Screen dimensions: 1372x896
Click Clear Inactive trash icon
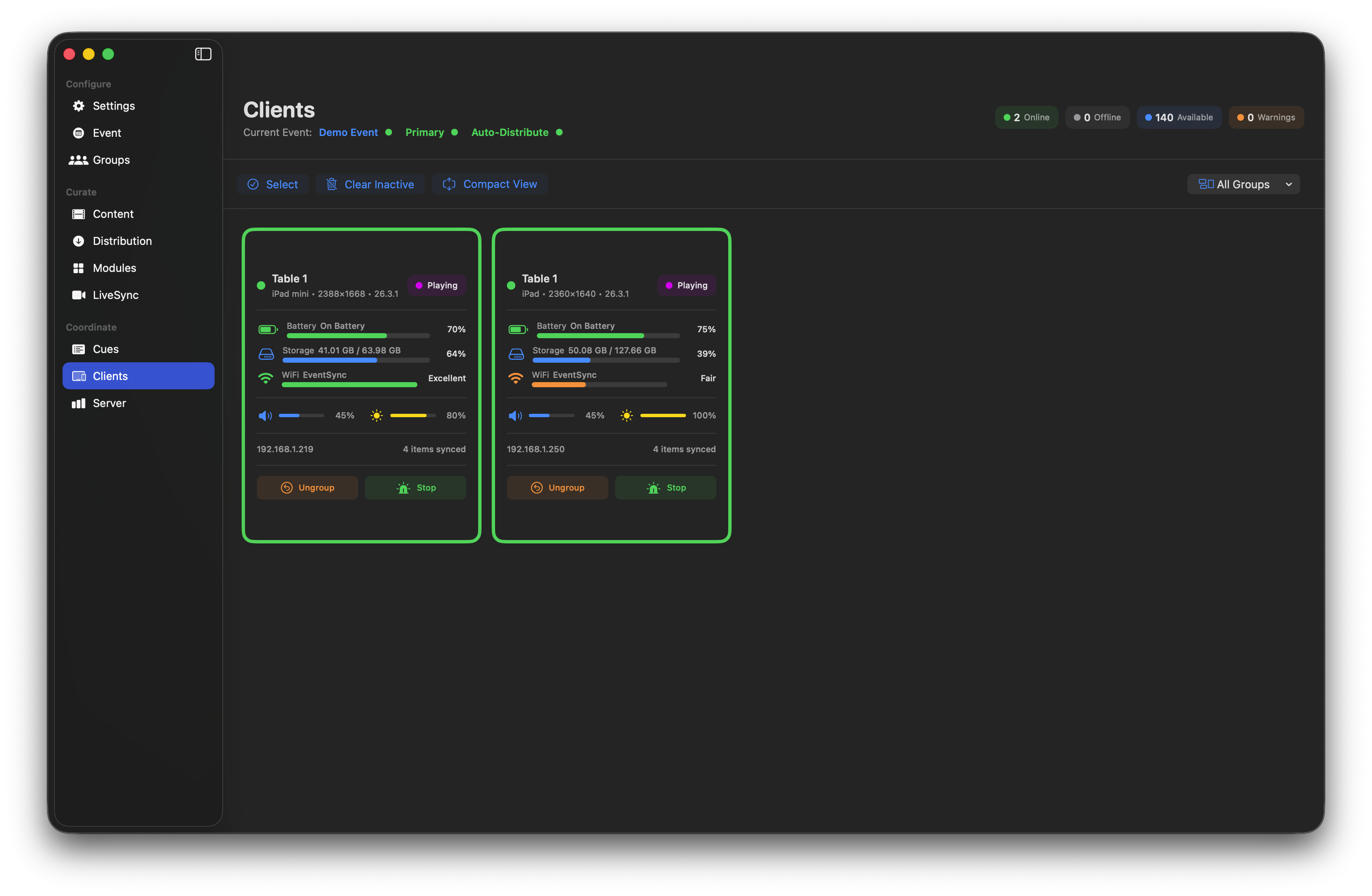coord(332,185)
